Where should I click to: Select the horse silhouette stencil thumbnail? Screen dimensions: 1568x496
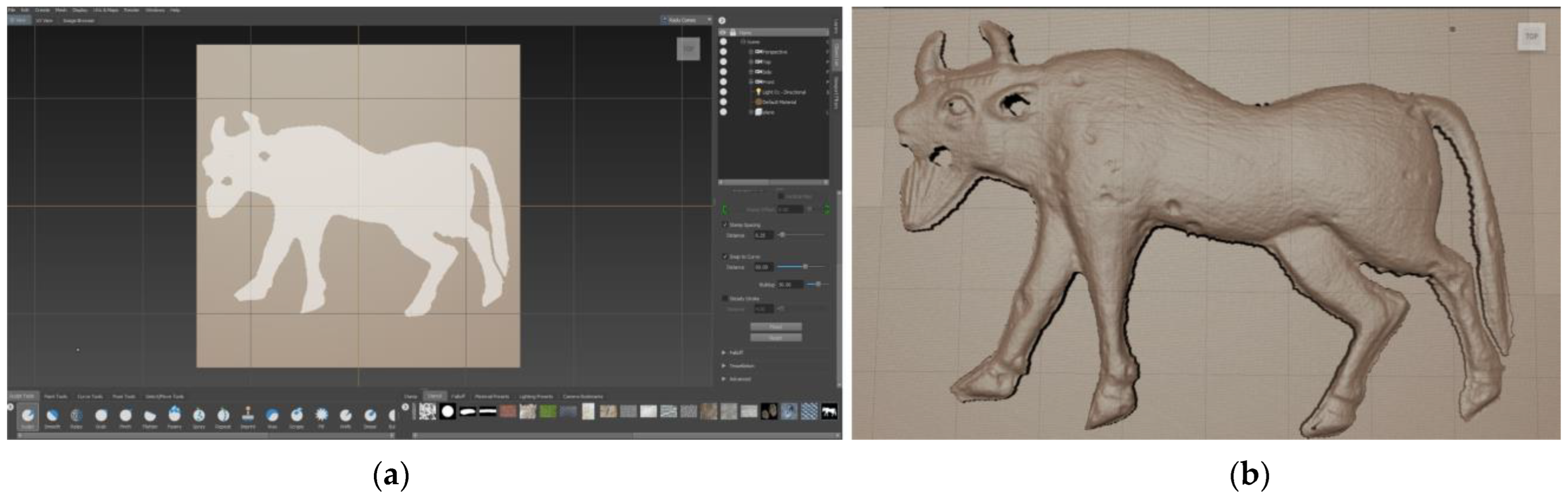point(829,412)
